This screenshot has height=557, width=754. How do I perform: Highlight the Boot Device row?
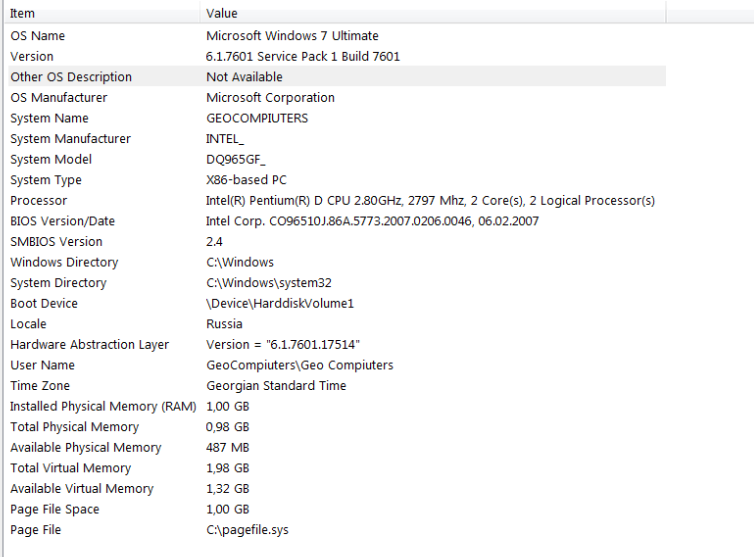point(44,304)
